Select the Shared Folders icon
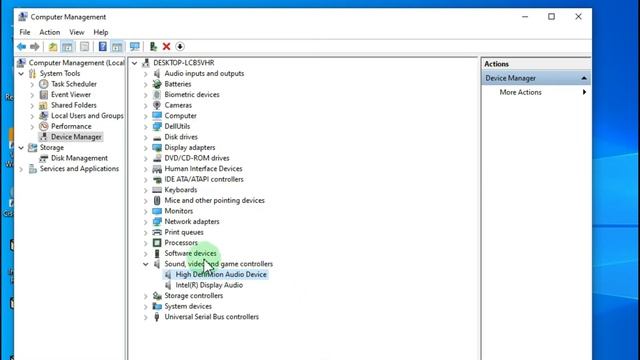 (44, 105)
